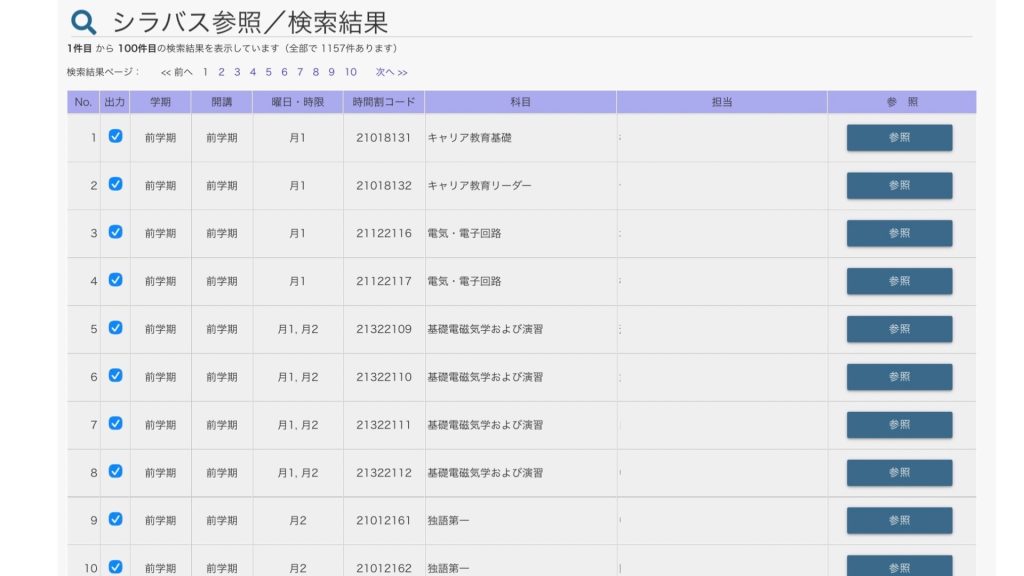Click the 時間割コード column header

(384, 102)
